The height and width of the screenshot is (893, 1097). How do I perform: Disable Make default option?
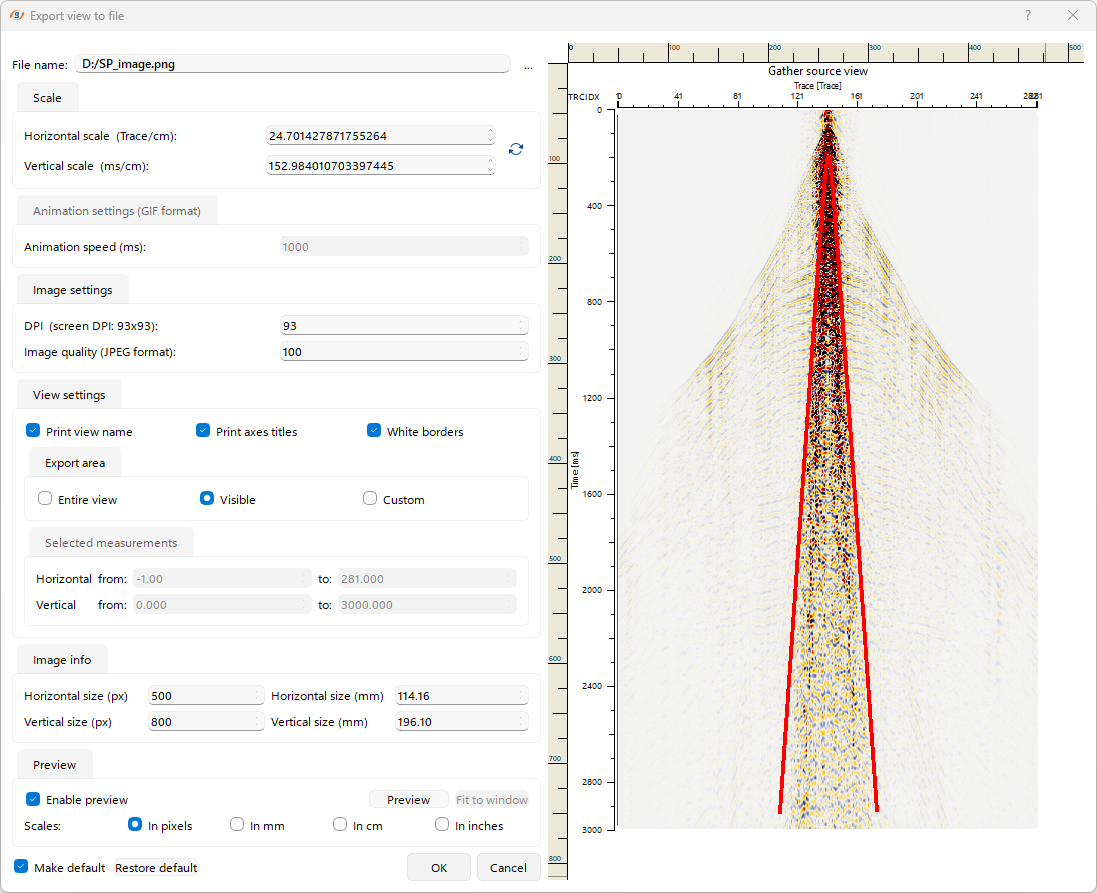[21, 867]
